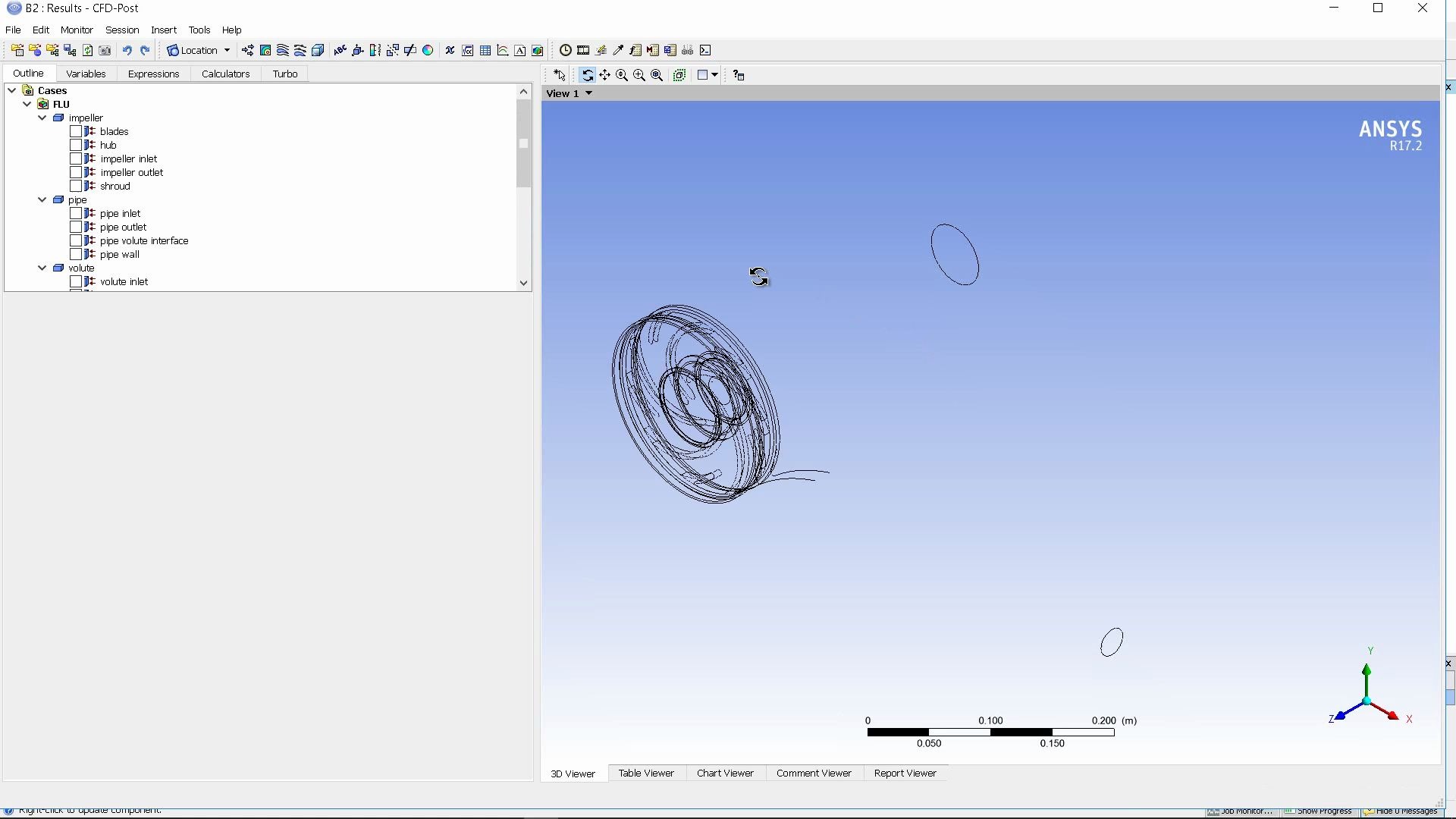The height and width of the screenshot is (819, 1456).
Task: Click the outline tree scrollbar down arrow
Action: click(524, 283)
